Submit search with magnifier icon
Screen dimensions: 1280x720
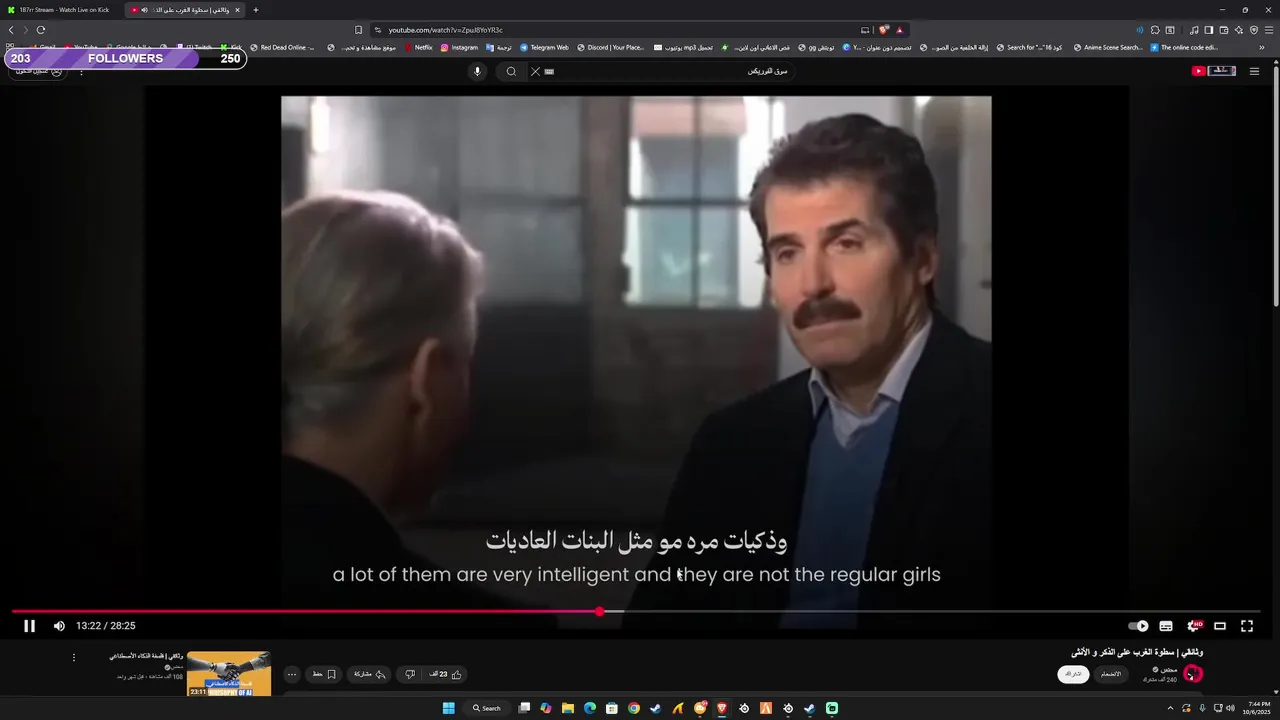[511, 71]
